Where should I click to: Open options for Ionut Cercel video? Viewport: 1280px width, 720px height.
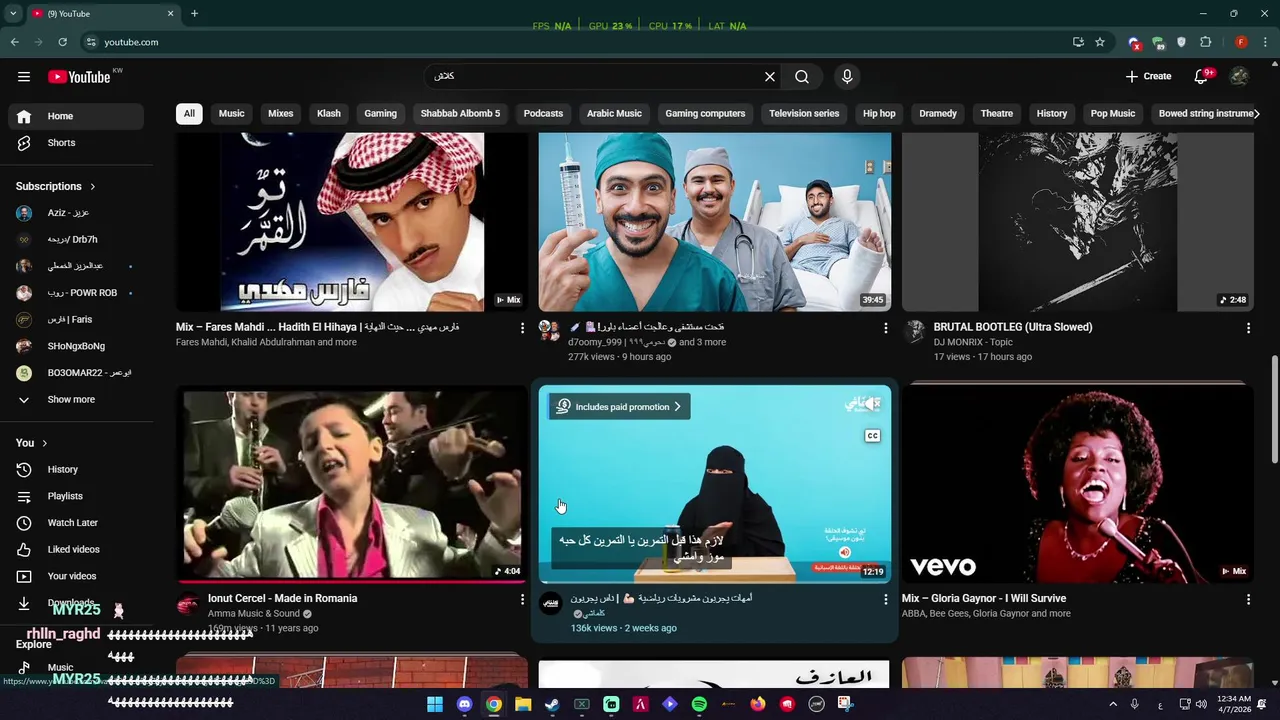tap(522, 599)
